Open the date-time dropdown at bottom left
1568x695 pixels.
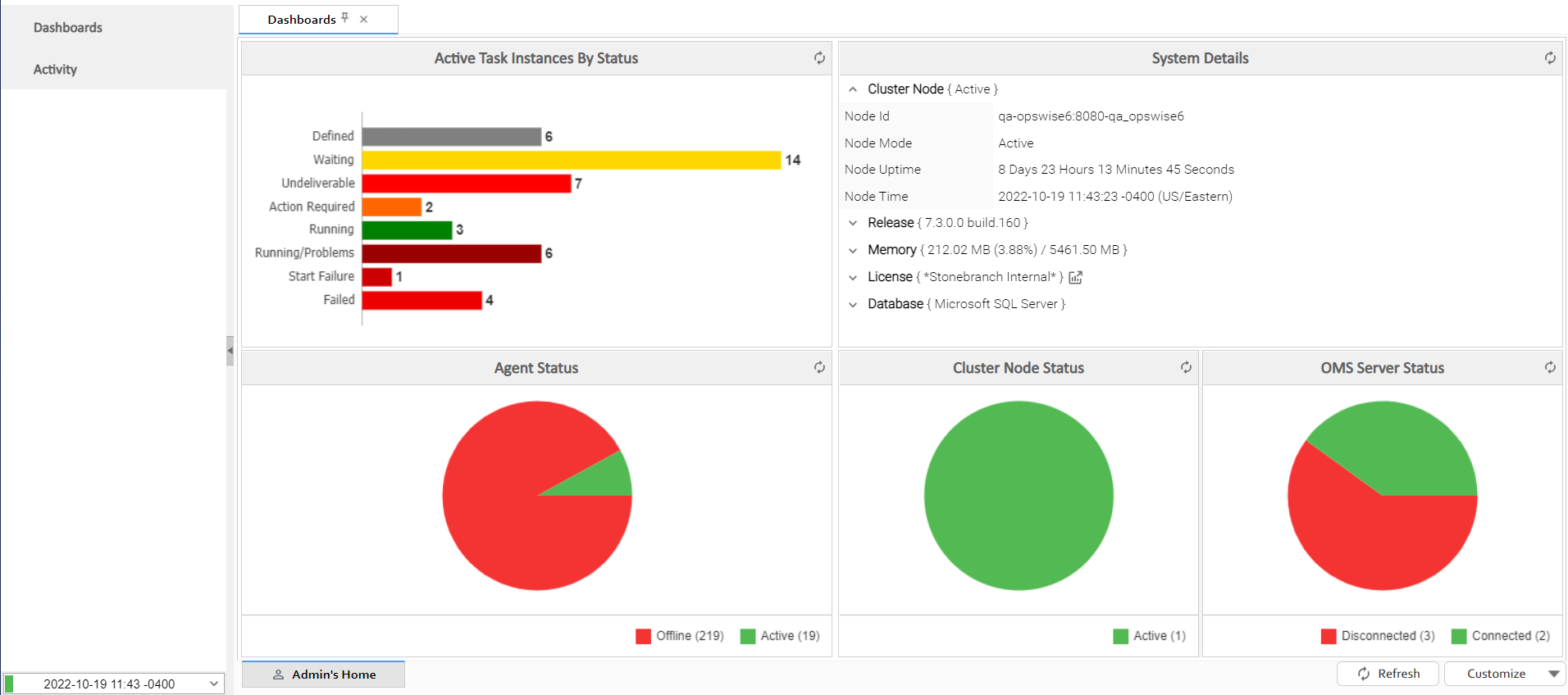tap(213, 684)
